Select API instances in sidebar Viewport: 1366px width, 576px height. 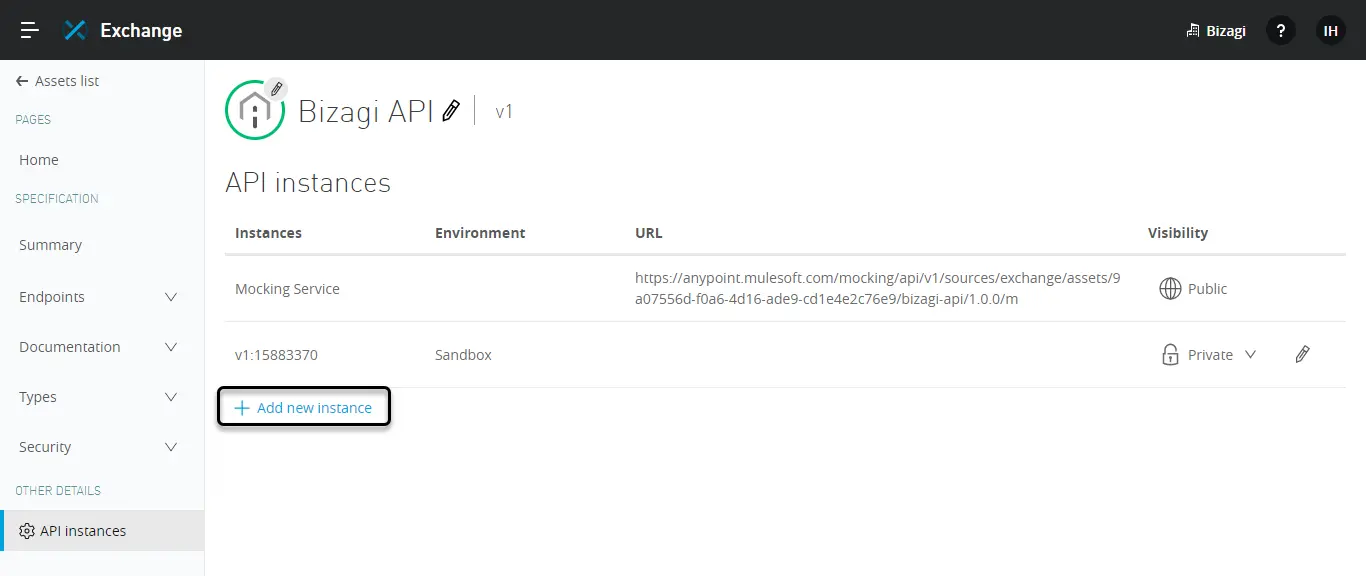[102, 531]
